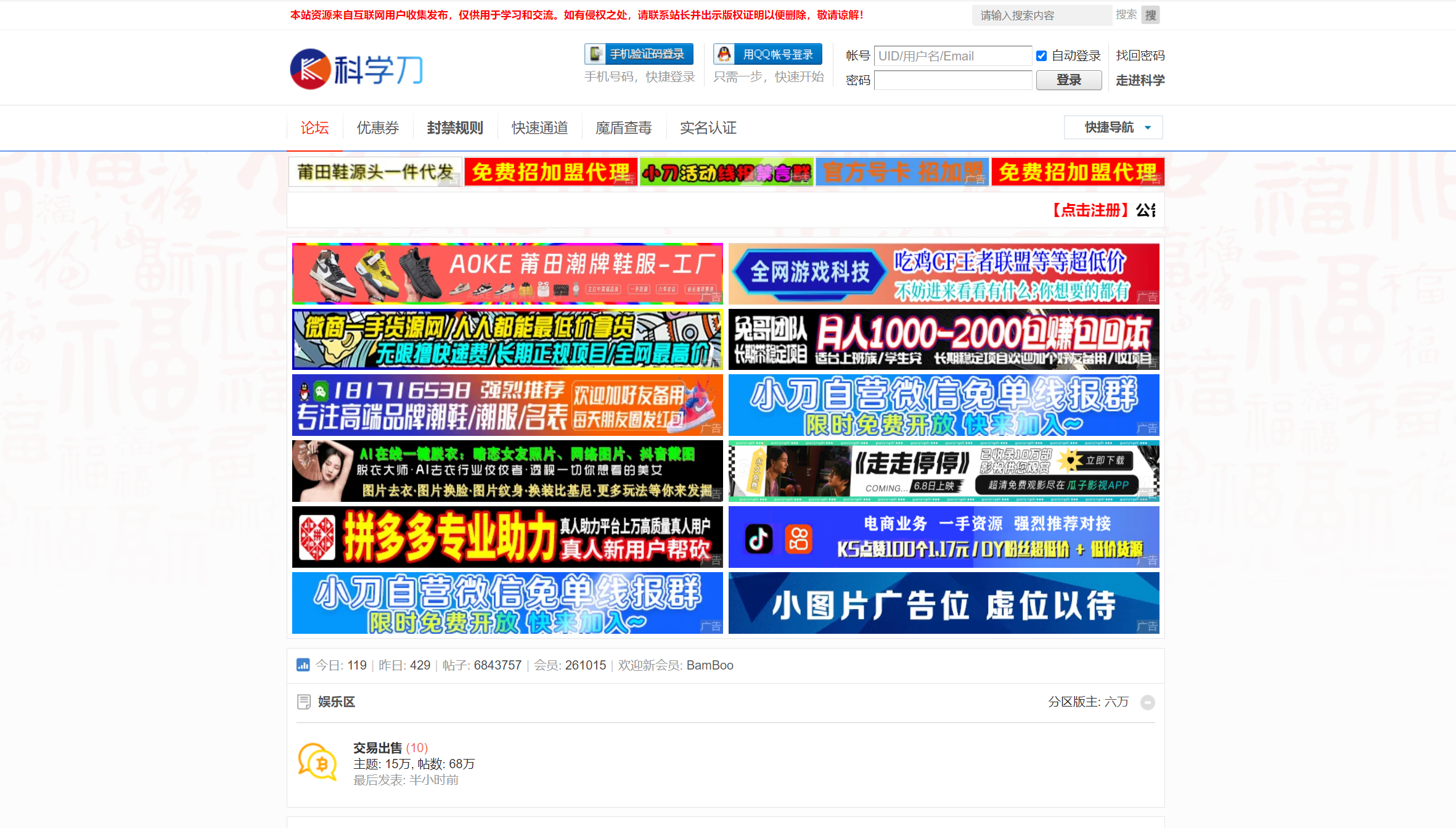Open the 拼多多专业助力 ad banner
This screenshot has height=828, width=1456.
507,537
